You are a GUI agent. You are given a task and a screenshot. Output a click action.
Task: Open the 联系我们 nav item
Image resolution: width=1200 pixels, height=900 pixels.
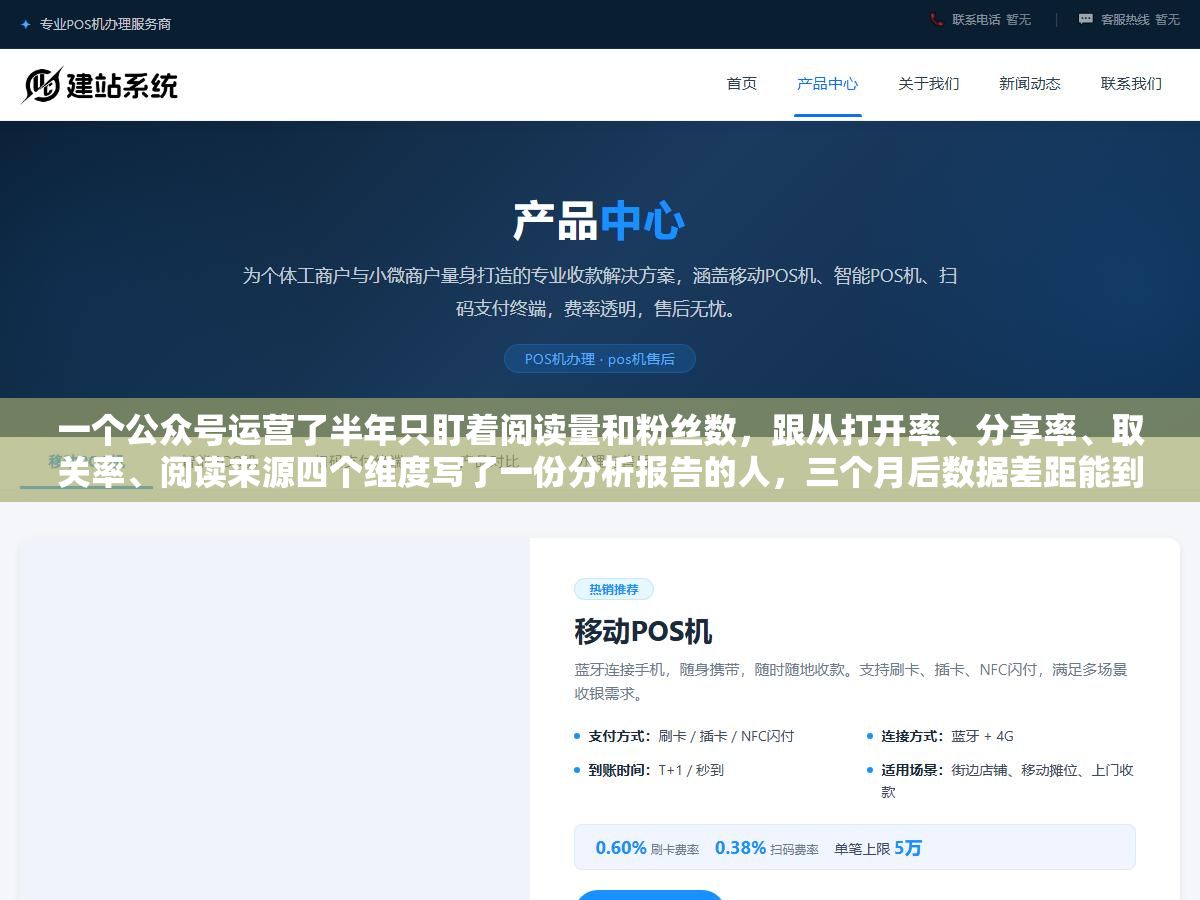click(x=1131, y=84)
